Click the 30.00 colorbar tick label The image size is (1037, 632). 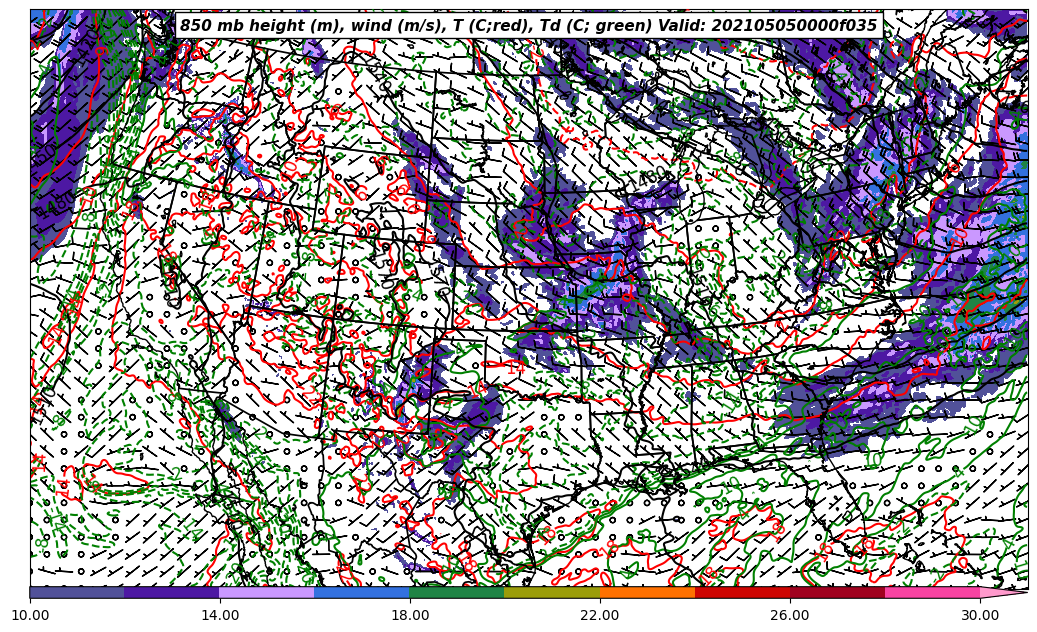click(x=980, y=615)
